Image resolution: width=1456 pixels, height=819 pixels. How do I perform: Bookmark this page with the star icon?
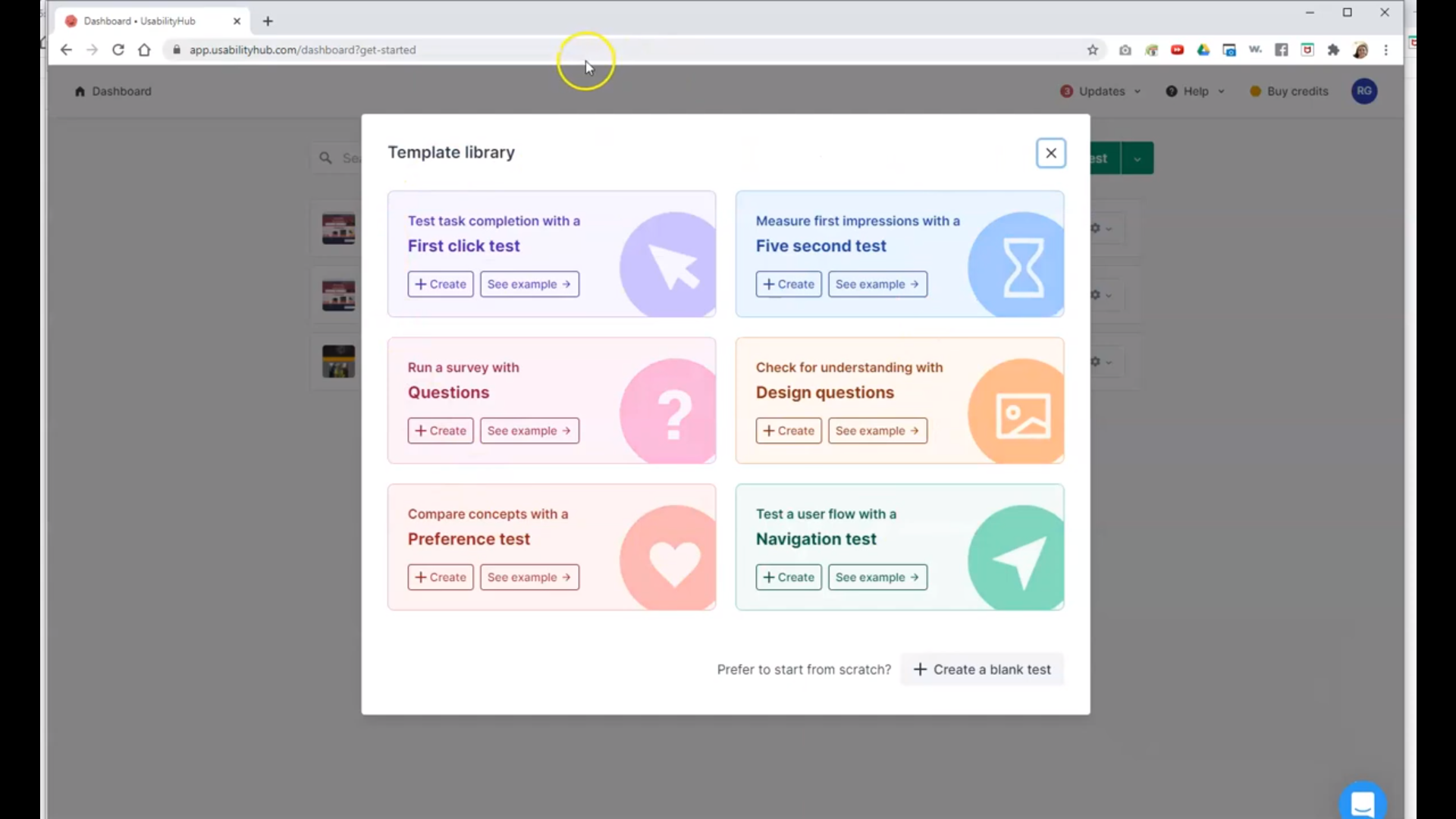[1092, 50]
